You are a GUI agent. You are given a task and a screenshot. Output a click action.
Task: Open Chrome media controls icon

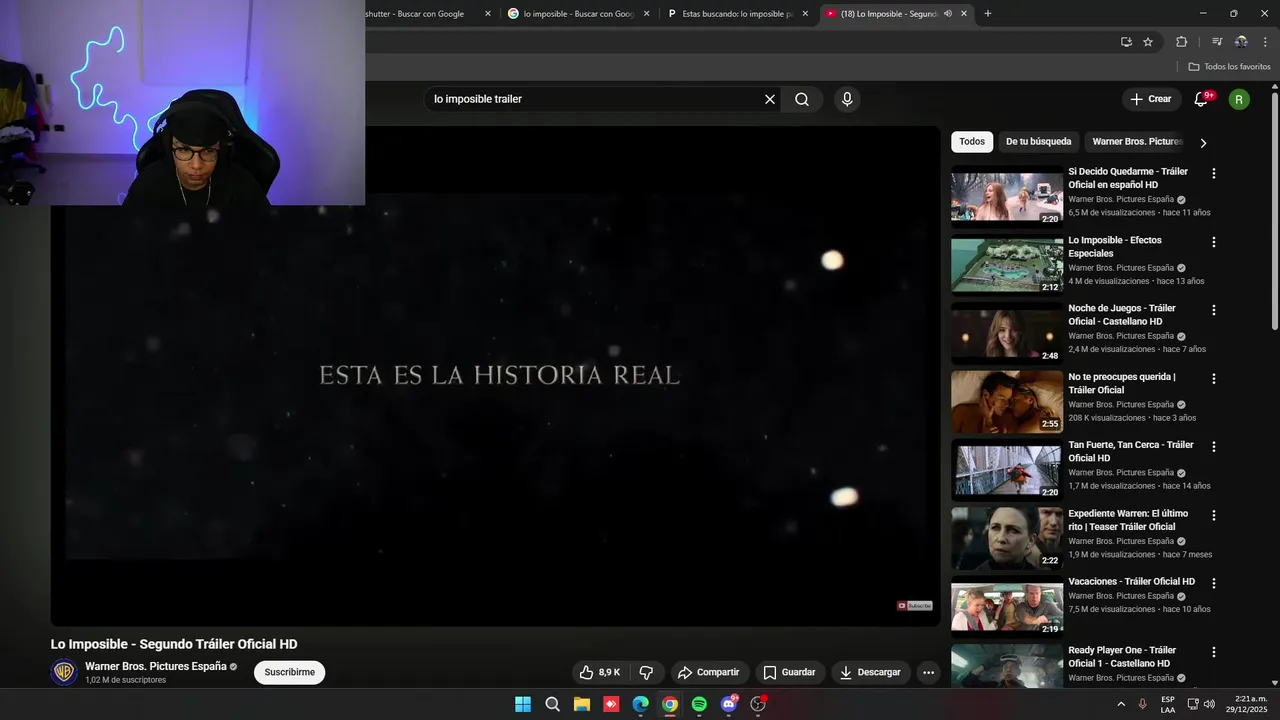tap(1217, 42)
